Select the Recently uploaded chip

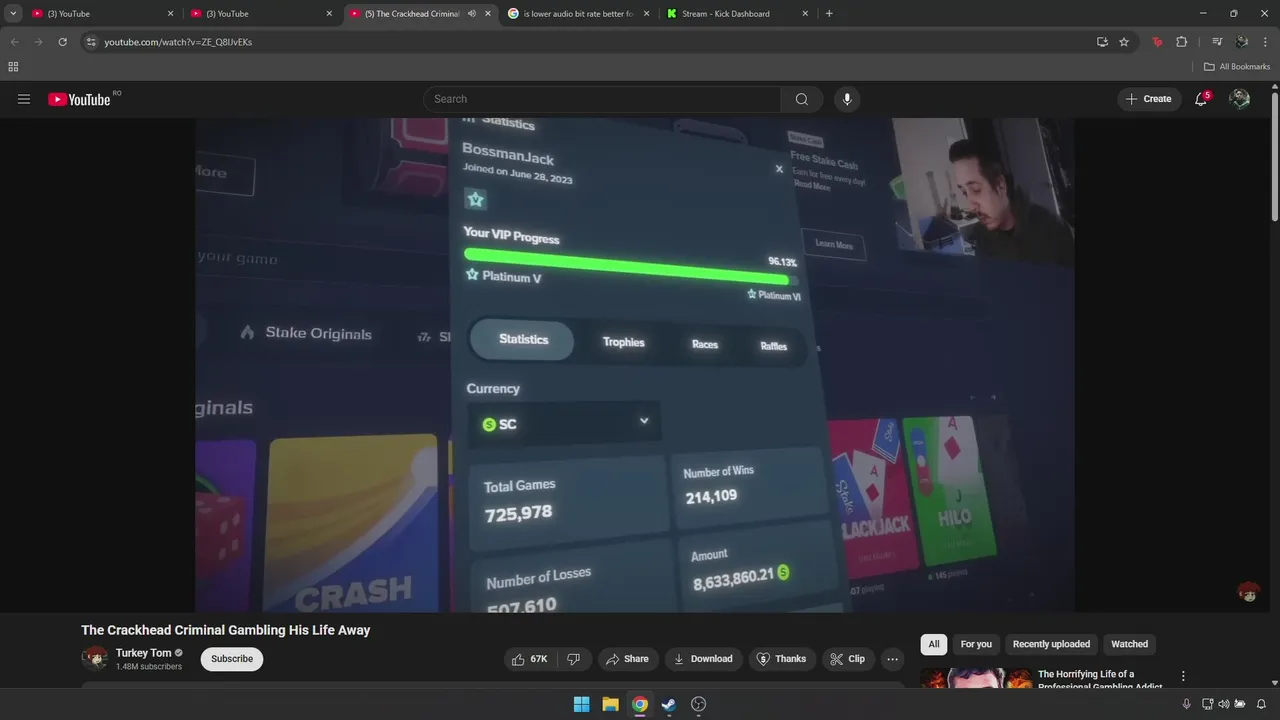[1051, 644]
